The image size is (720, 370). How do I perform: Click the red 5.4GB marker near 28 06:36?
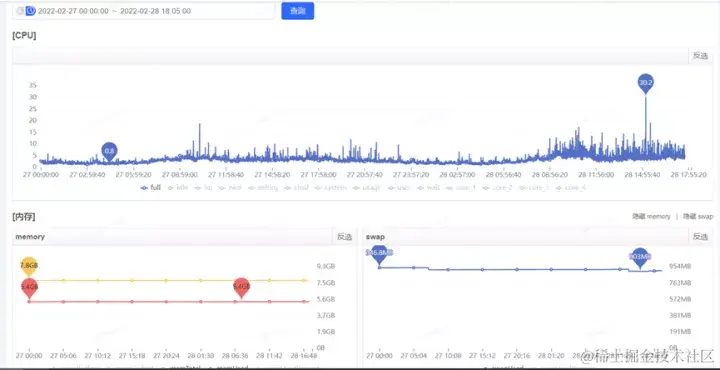[x=241, y=287]
